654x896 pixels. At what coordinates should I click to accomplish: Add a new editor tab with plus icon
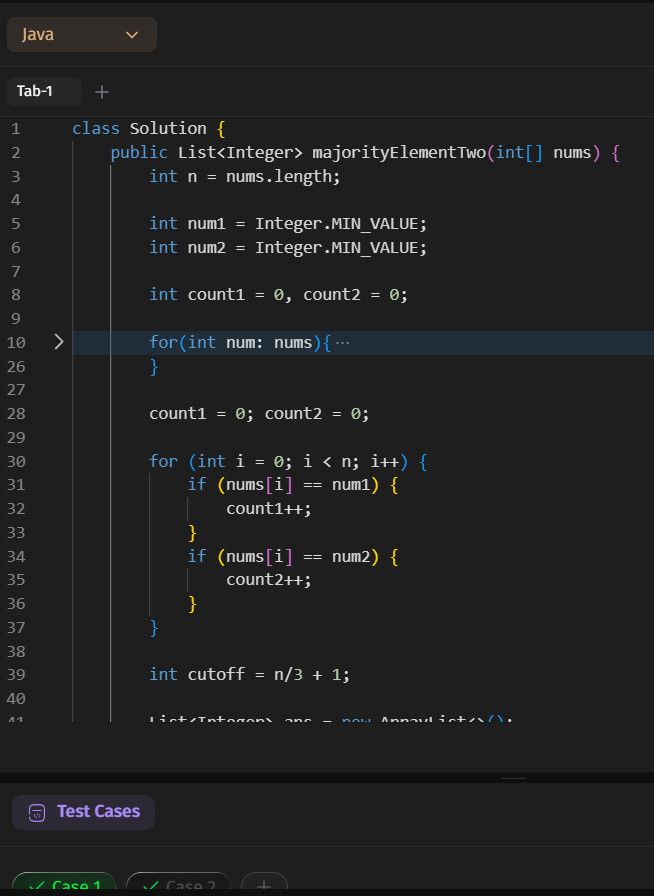point(102,92)
